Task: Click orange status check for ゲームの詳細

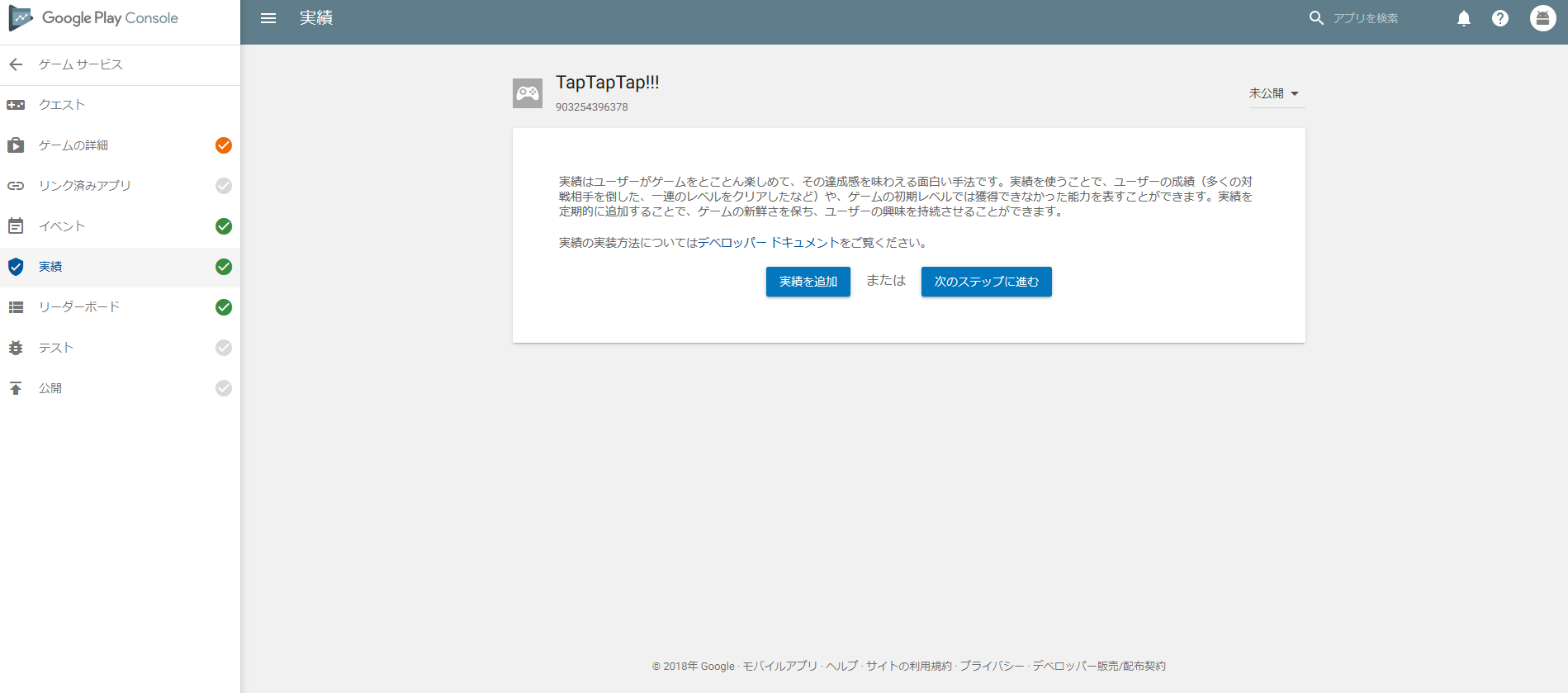Action: [x=224, y=145]
